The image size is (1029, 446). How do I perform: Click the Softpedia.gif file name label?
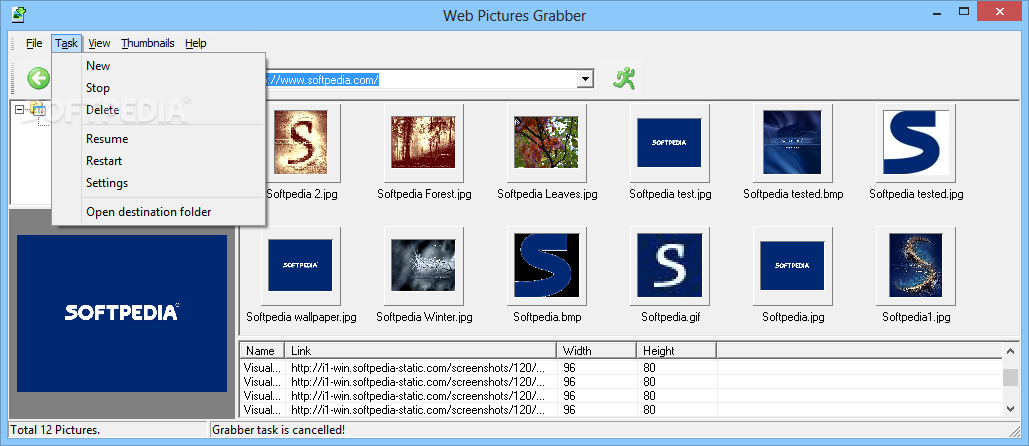tap(670, 317)
